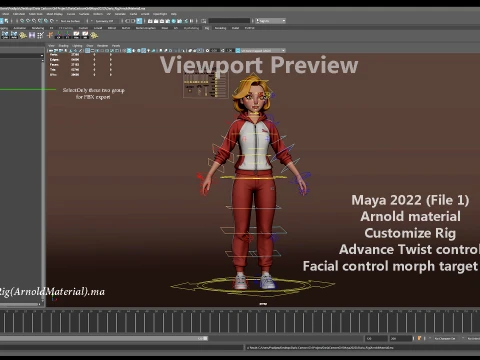
Task: Toggle X-ray joints icon
Action: click(199, 51)
